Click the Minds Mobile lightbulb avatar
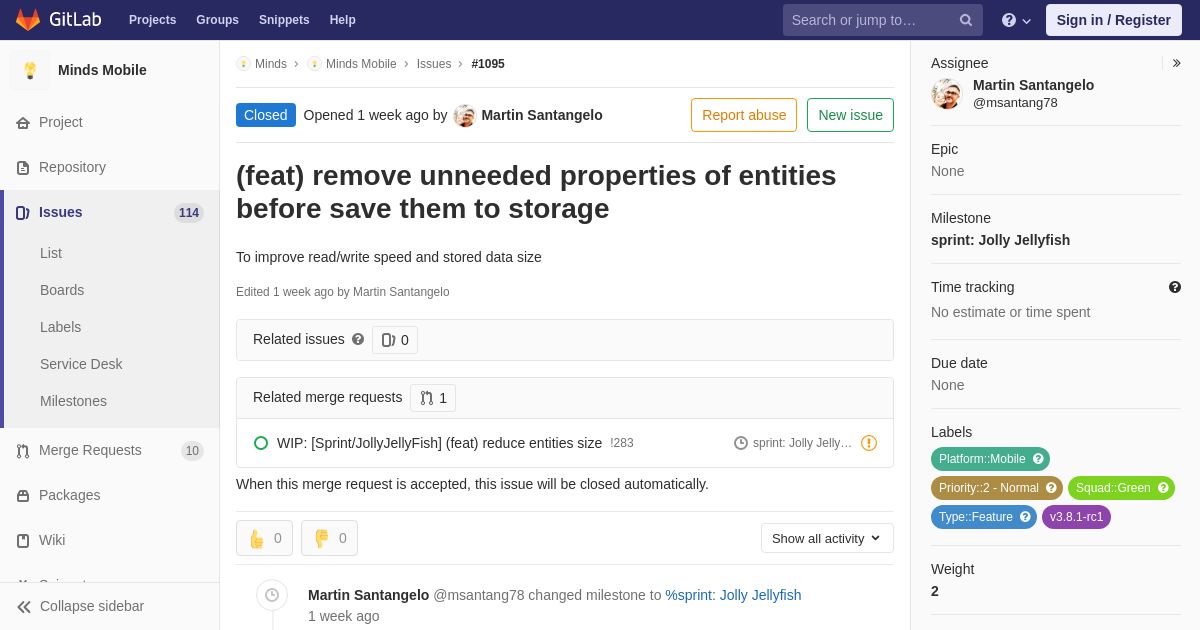The height and width of the screenshot is (630, 1200). (x=30, y=70)
